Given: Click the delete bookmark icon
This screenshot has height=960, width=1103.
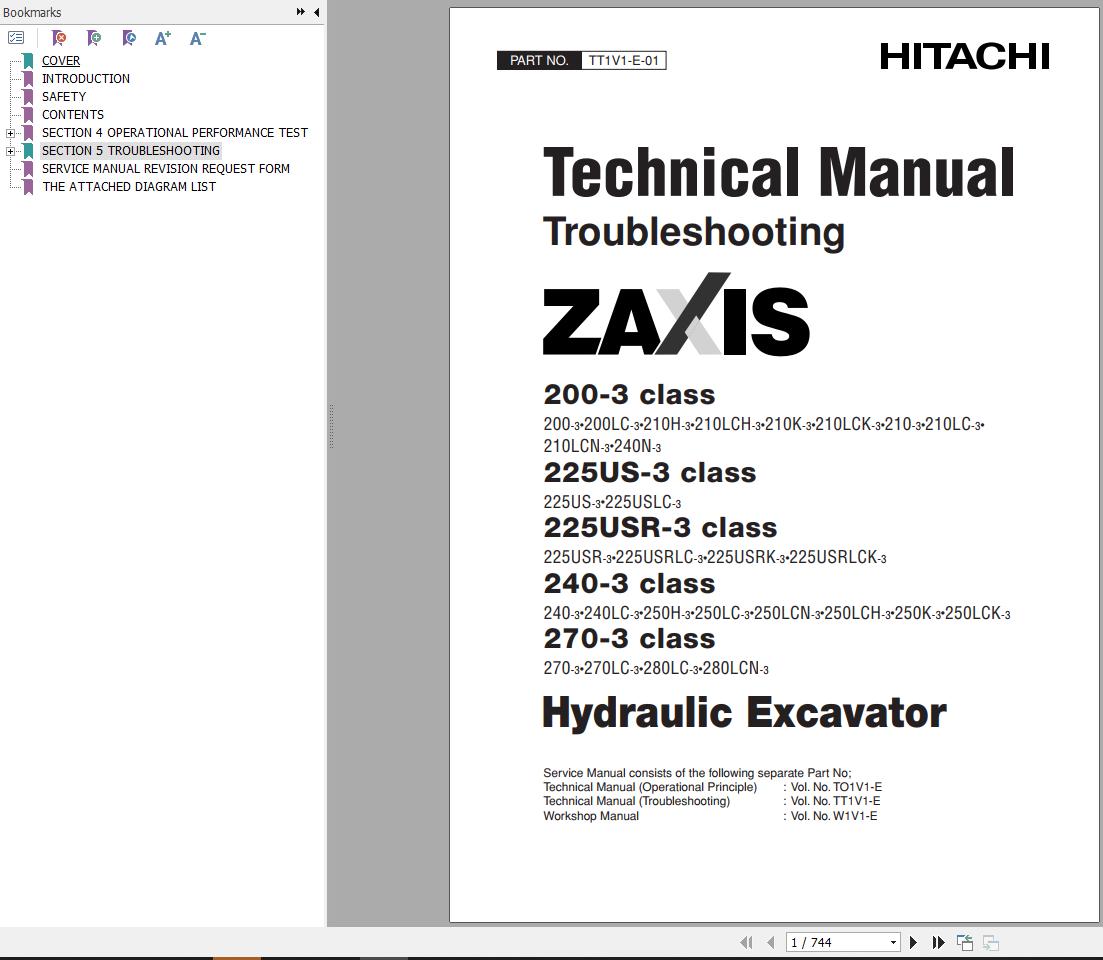Looking at the screenshot, I should tap(59, 38).
